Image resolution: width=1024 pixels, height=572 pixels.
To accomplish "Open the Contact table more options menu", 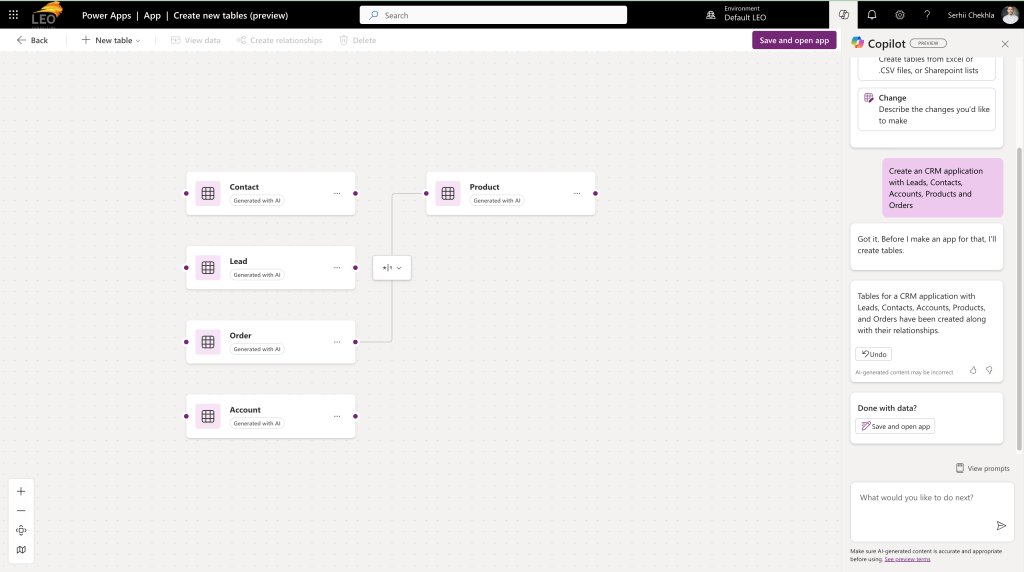I will point(337,193).
